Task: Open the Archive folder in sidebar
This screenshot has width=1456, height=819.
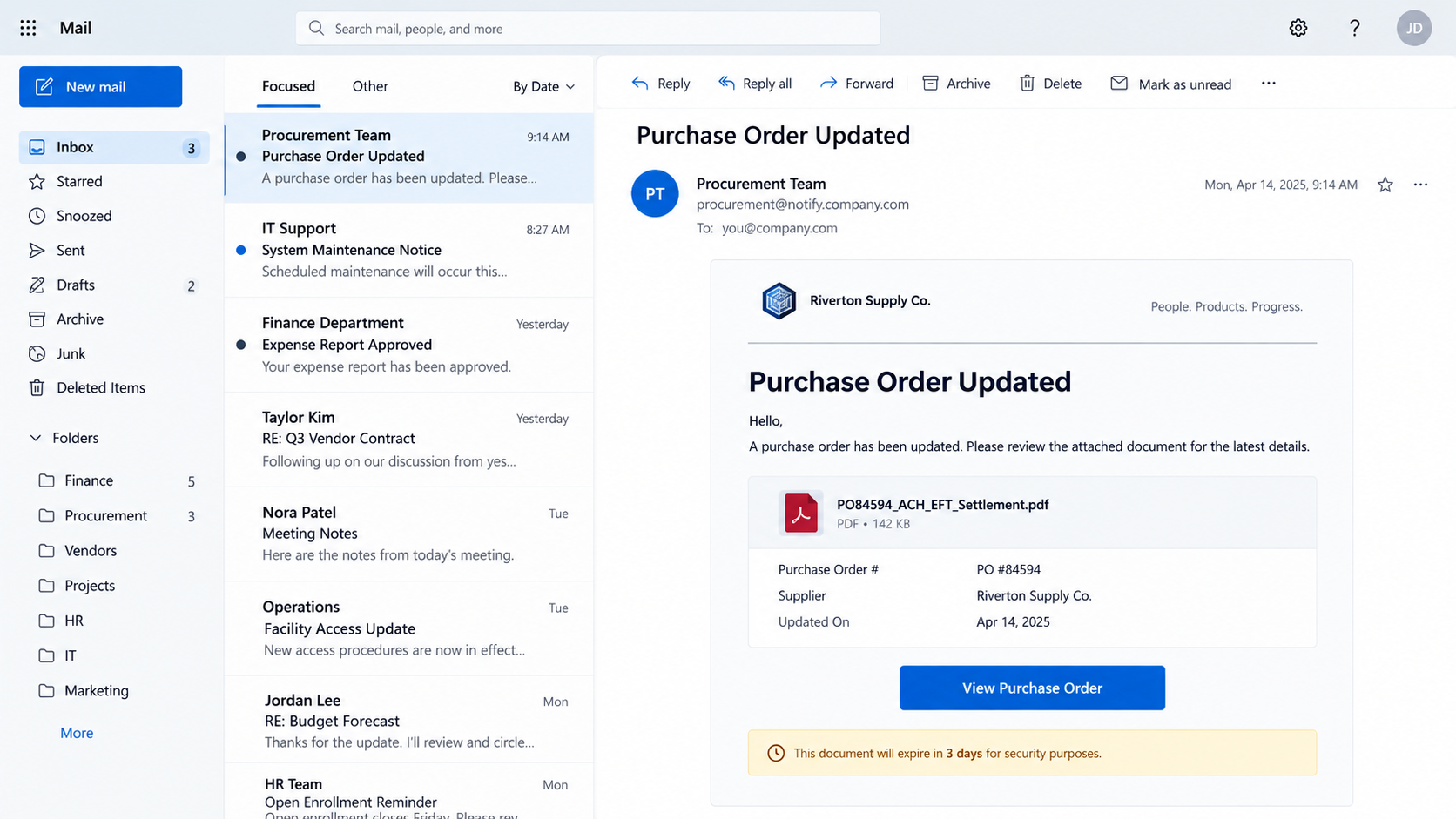Action: click(x=113, y=319)
